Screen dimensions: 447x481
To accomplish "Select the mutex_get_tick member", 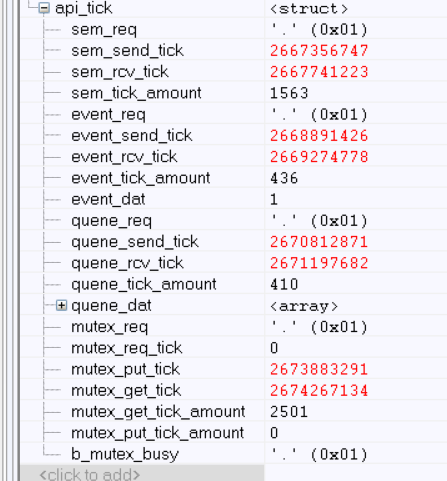I will [x=126, y=390].
